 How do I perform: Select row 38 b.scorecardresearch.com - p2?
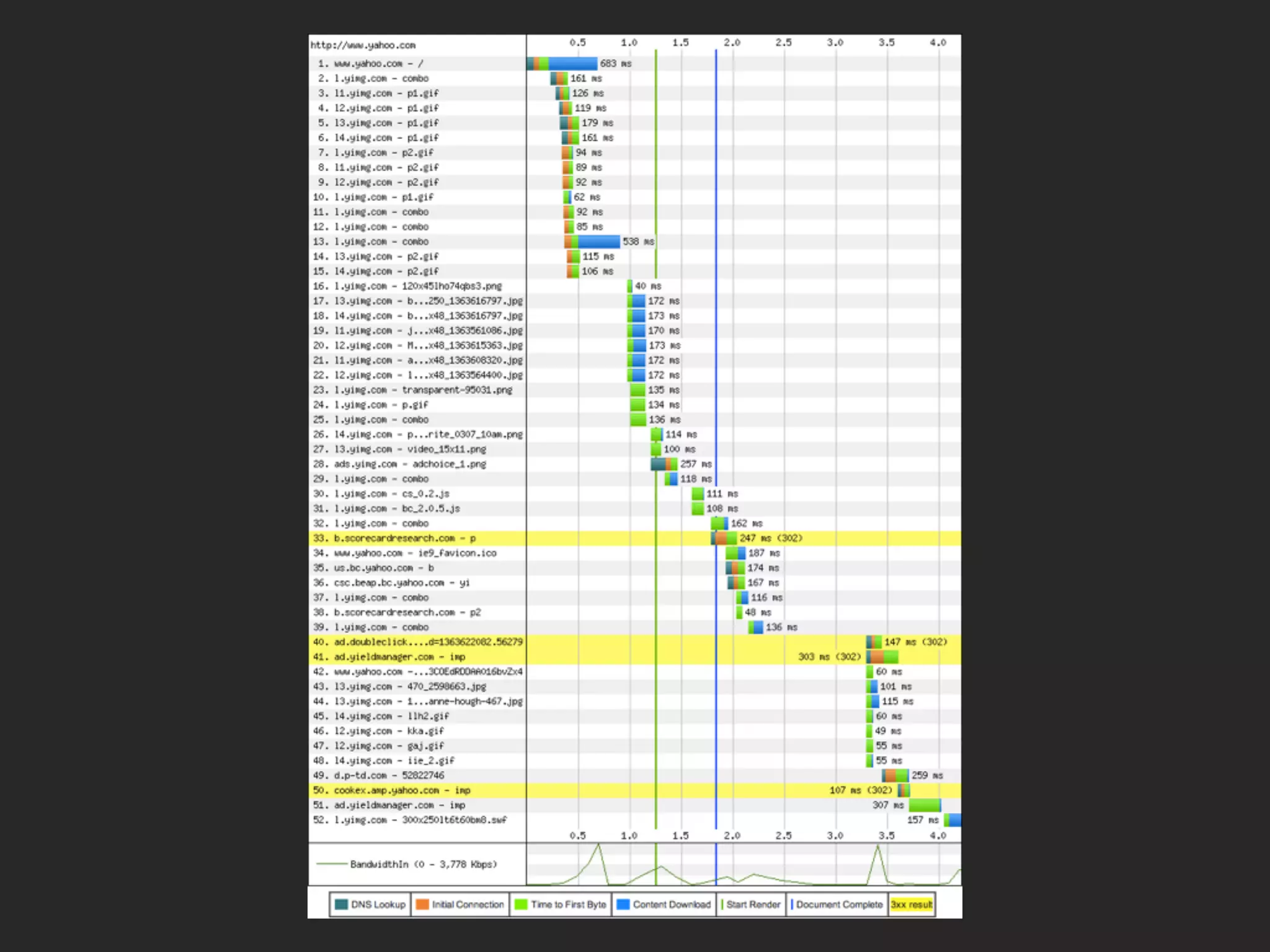[635, 612]
